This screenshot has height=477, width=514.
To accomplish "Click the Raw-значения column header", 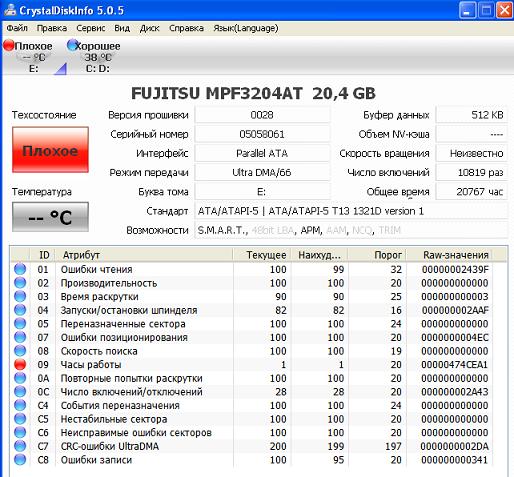I will 449,255.
